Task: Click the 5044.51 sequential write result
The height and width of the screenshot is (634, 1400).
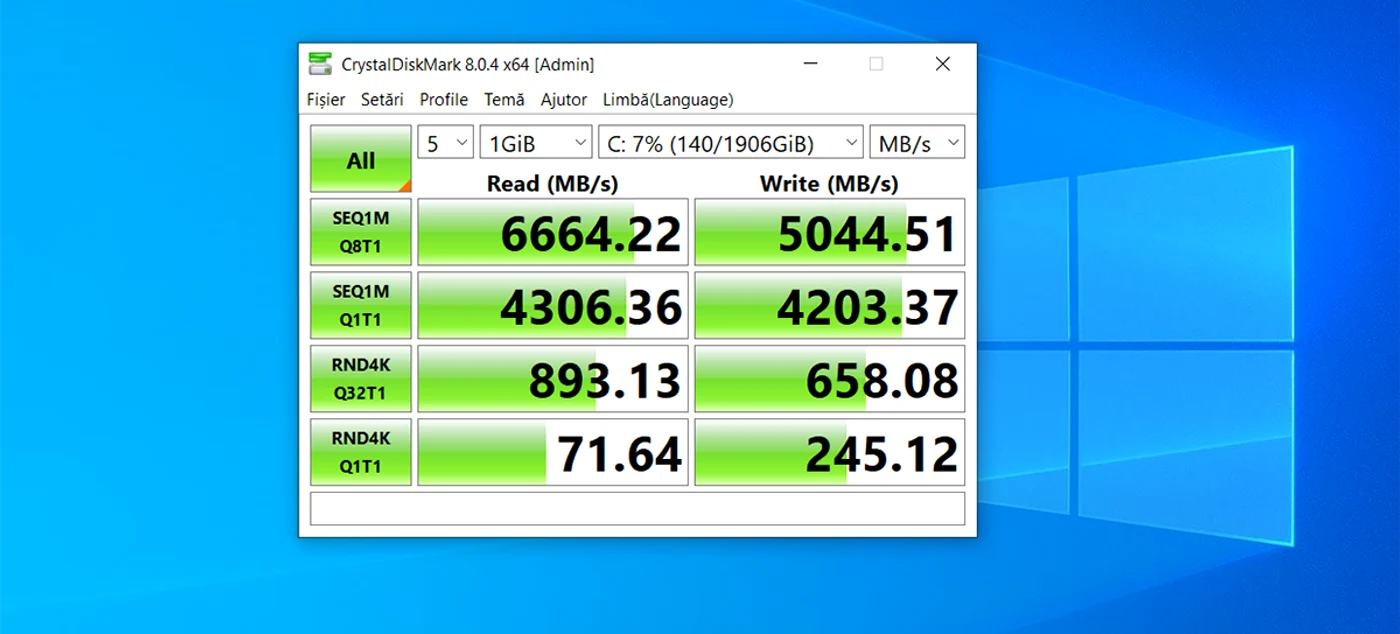Action: coord(830,232)
